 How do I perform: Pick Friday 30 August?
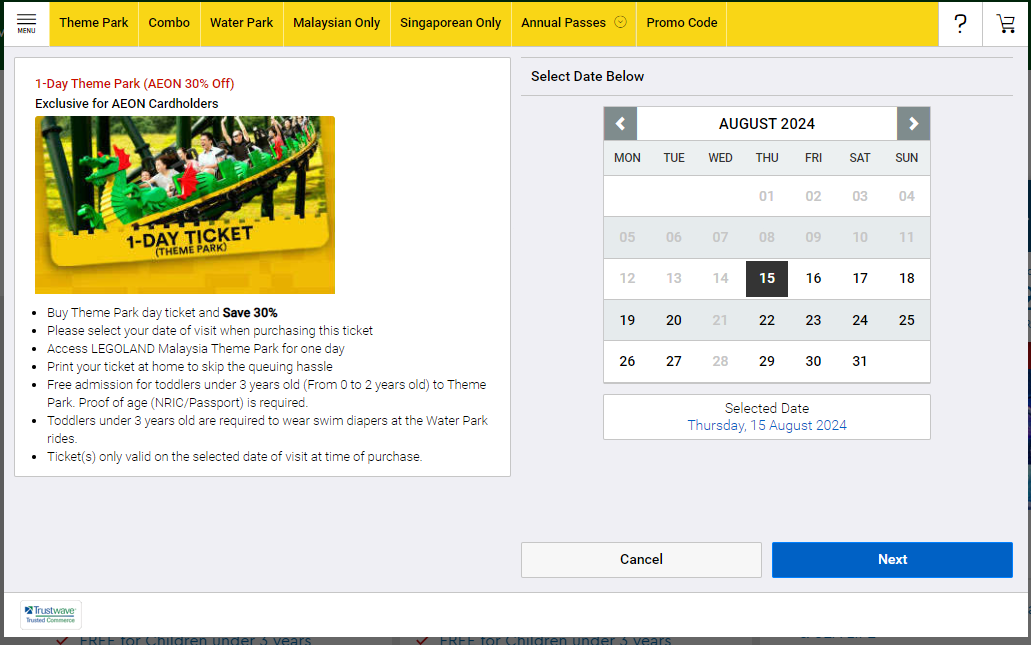pos(813,362)
